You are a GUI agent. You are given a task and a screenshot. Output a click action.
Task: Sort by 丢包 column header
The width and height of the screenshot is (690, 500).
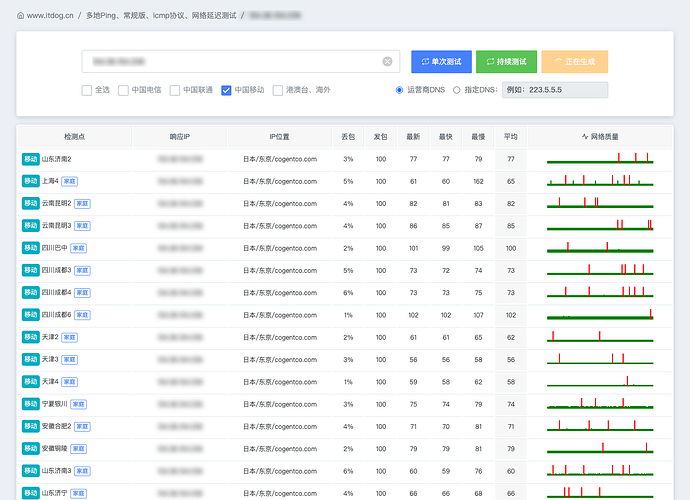click(x=348, y=137)
